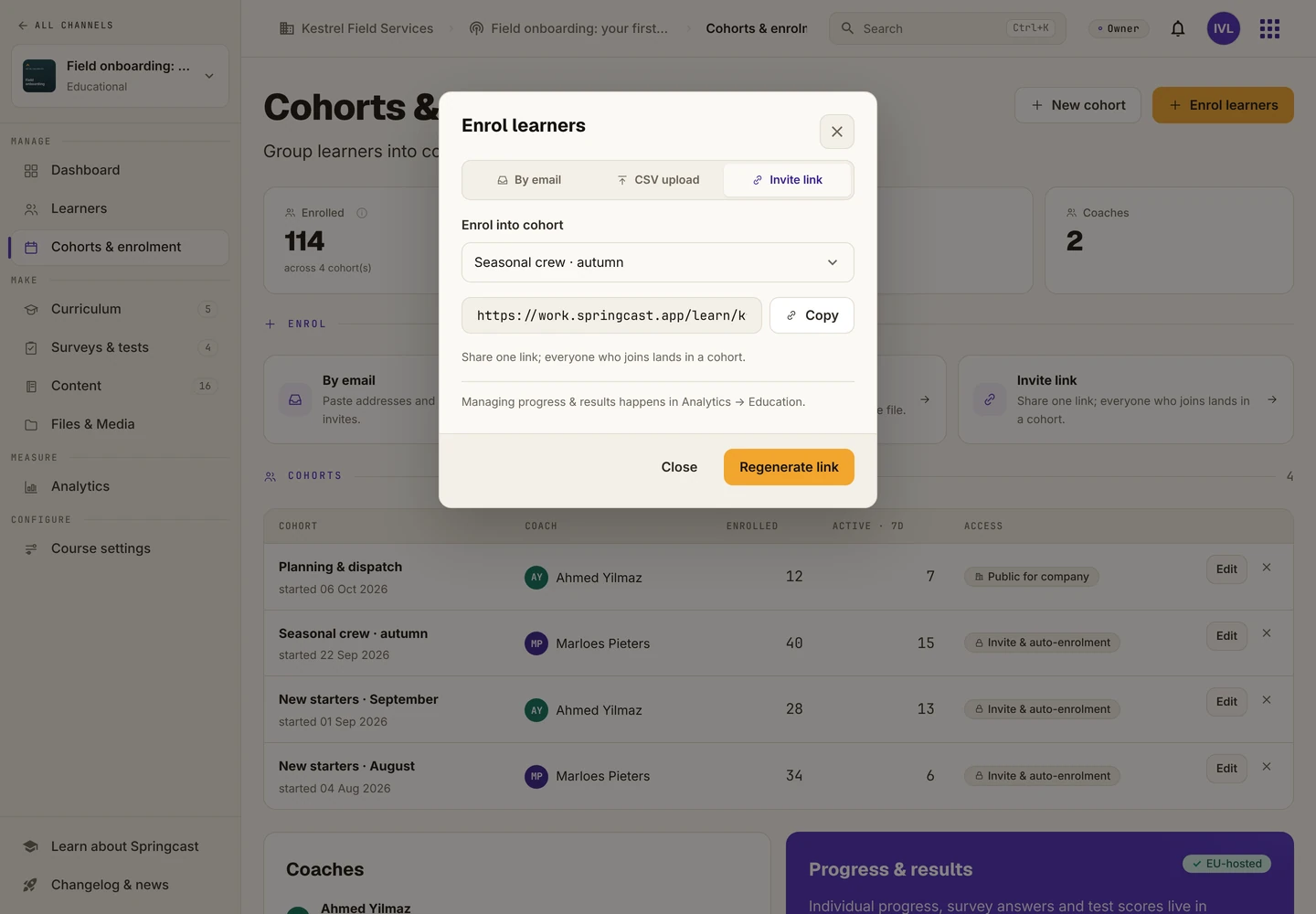Screen dimensions: 1316x914
Task: Open Course settings
Action: pos(120,548)
